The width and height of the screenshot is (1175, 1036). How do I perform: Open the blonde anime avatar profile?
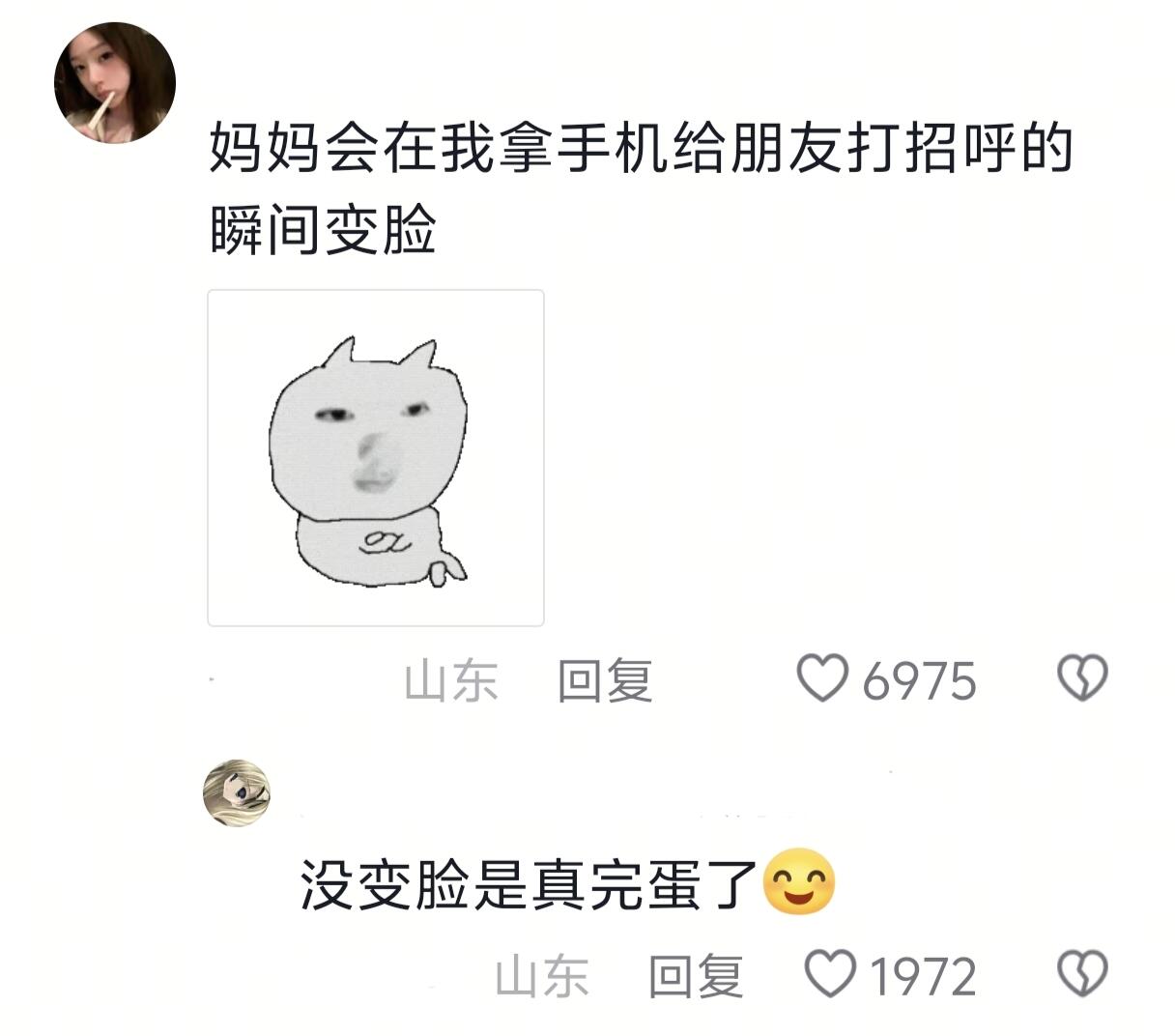tap(237, 793)
